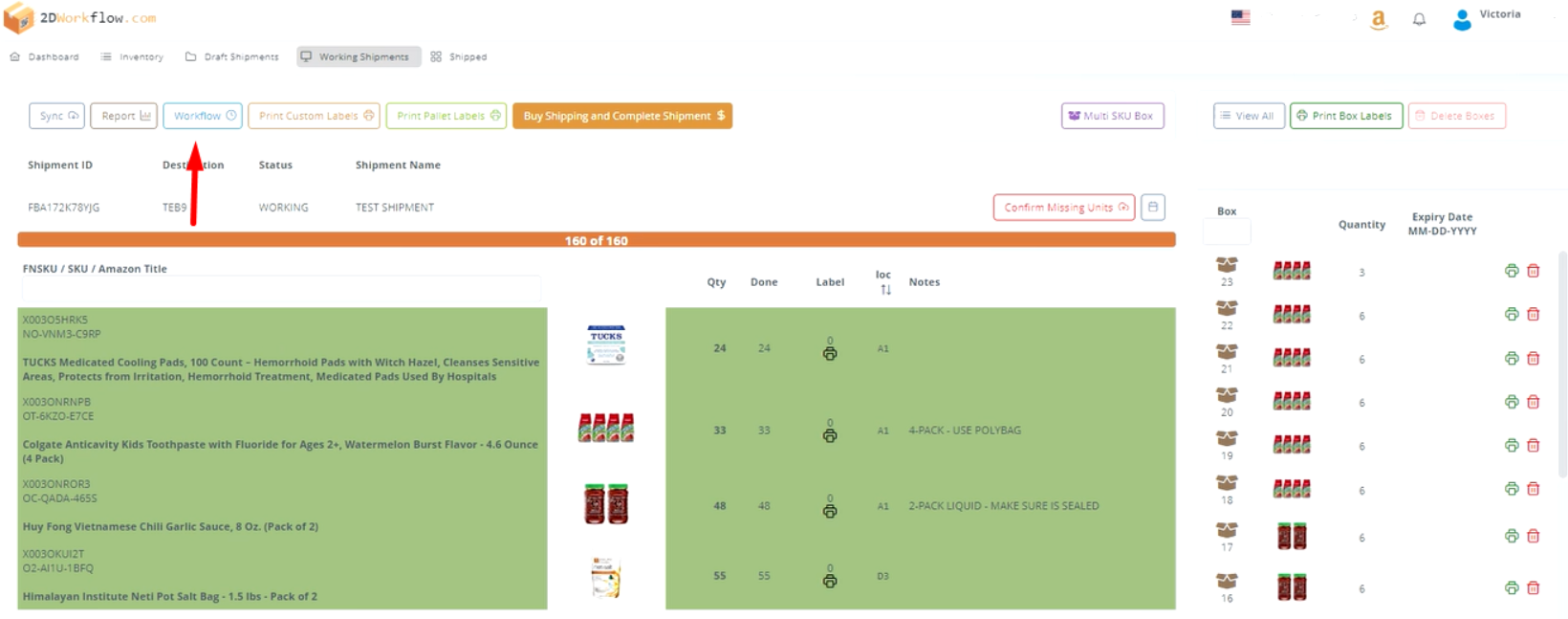Print label for box 20
The image size is (1568, 619).
click(x=1512, y=402)
